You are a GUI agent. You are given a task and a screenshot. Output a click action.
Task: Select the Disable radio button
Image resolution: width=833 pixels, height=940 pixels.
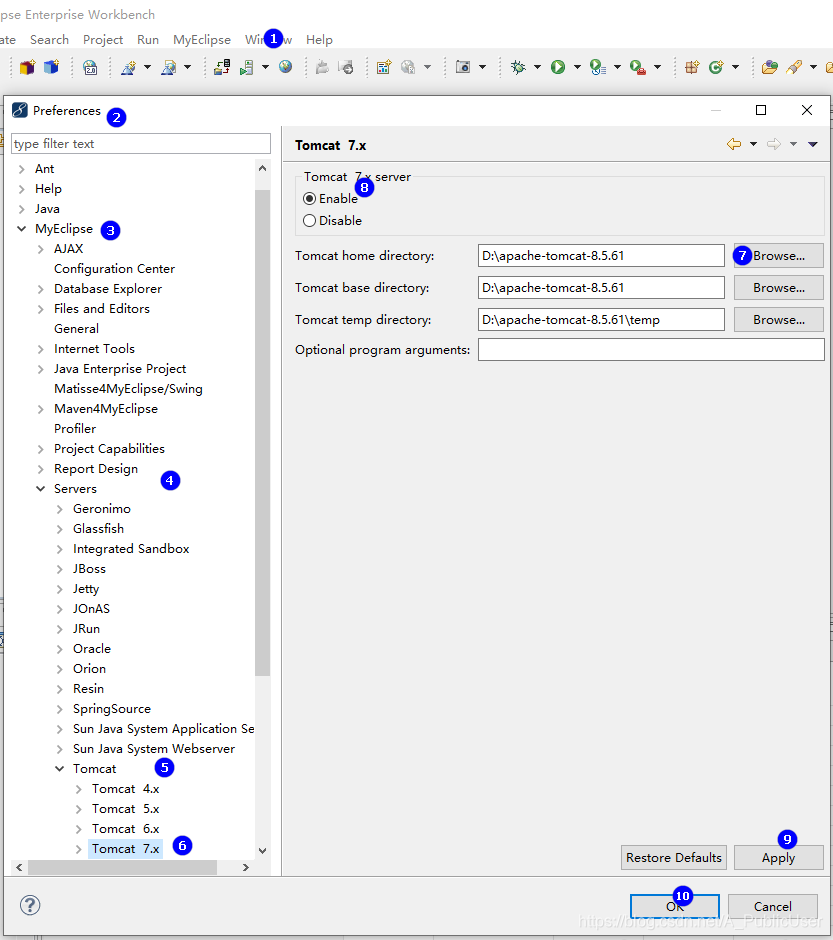point(309,221)
